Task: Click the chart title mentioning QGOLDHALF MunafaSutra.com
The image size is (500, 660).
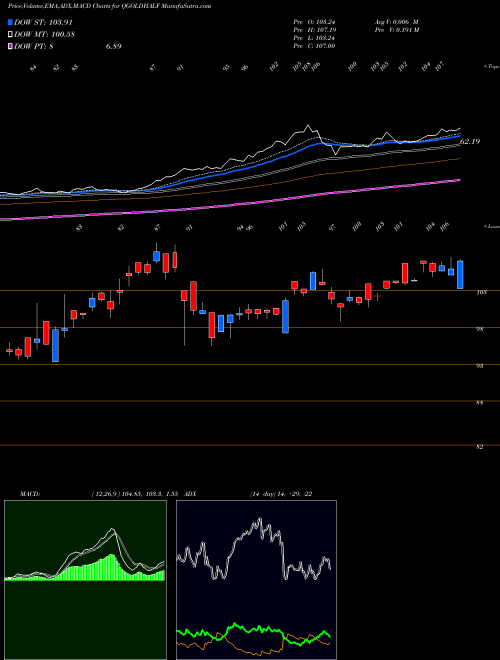Action: [x=109, y=7]
